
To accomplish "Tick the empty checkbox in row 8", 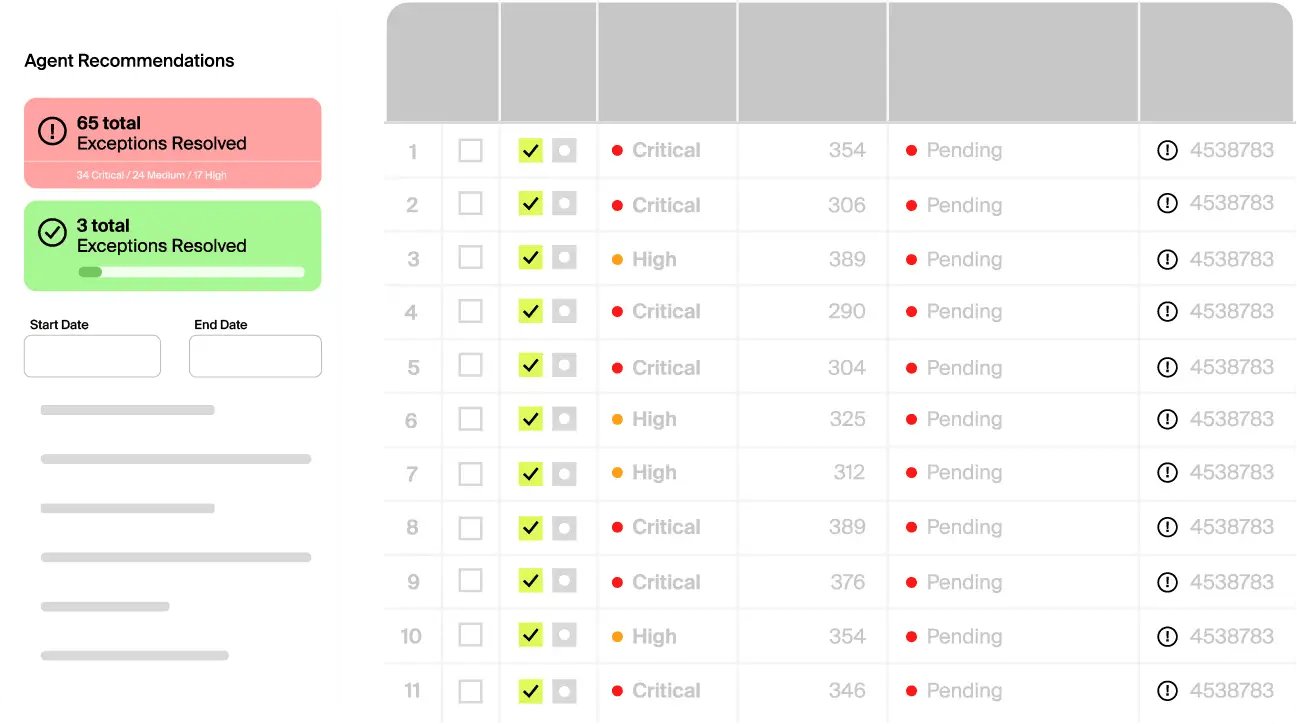I will pos(470,527).
